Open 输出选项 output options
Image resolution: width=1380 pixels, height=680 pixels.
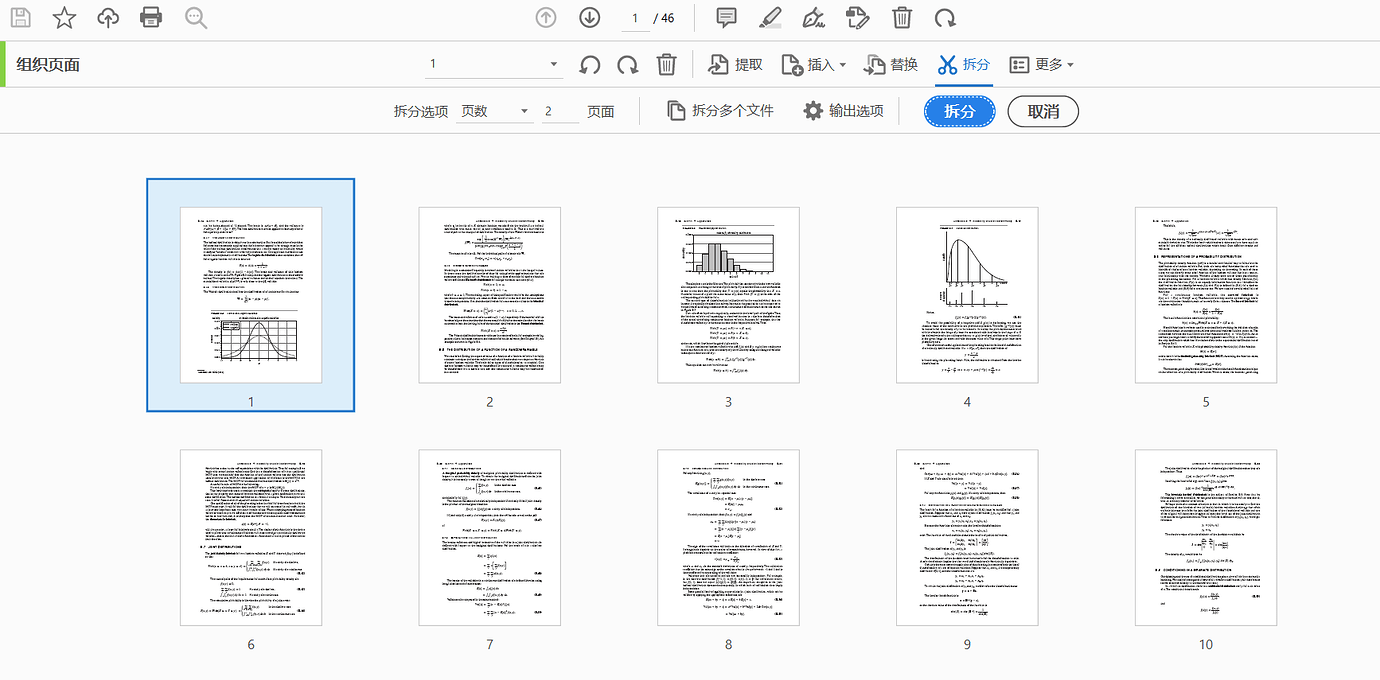(844, 111)
